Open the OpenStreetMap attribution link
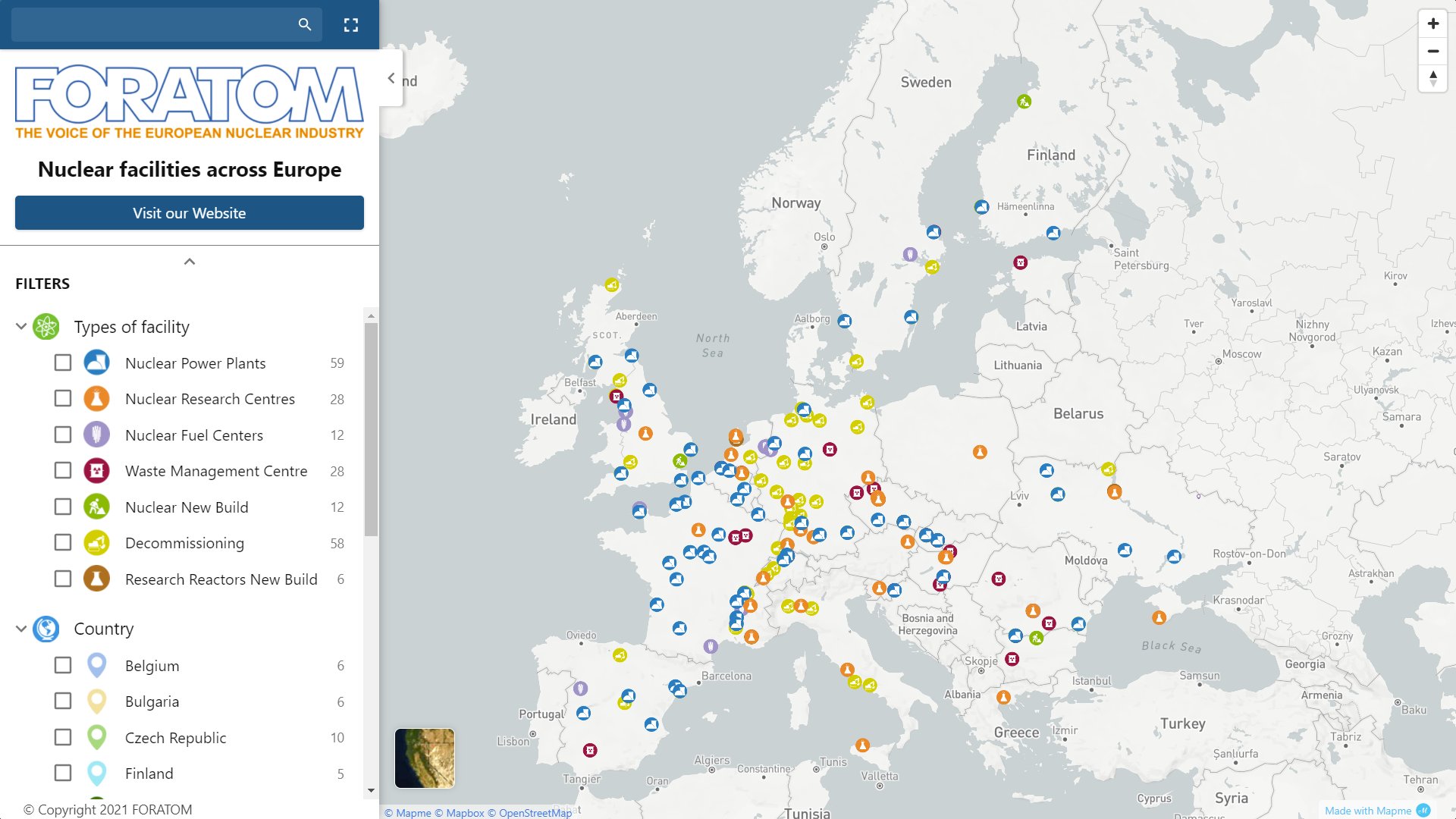 pyautogui.click(x=534, y=813)
